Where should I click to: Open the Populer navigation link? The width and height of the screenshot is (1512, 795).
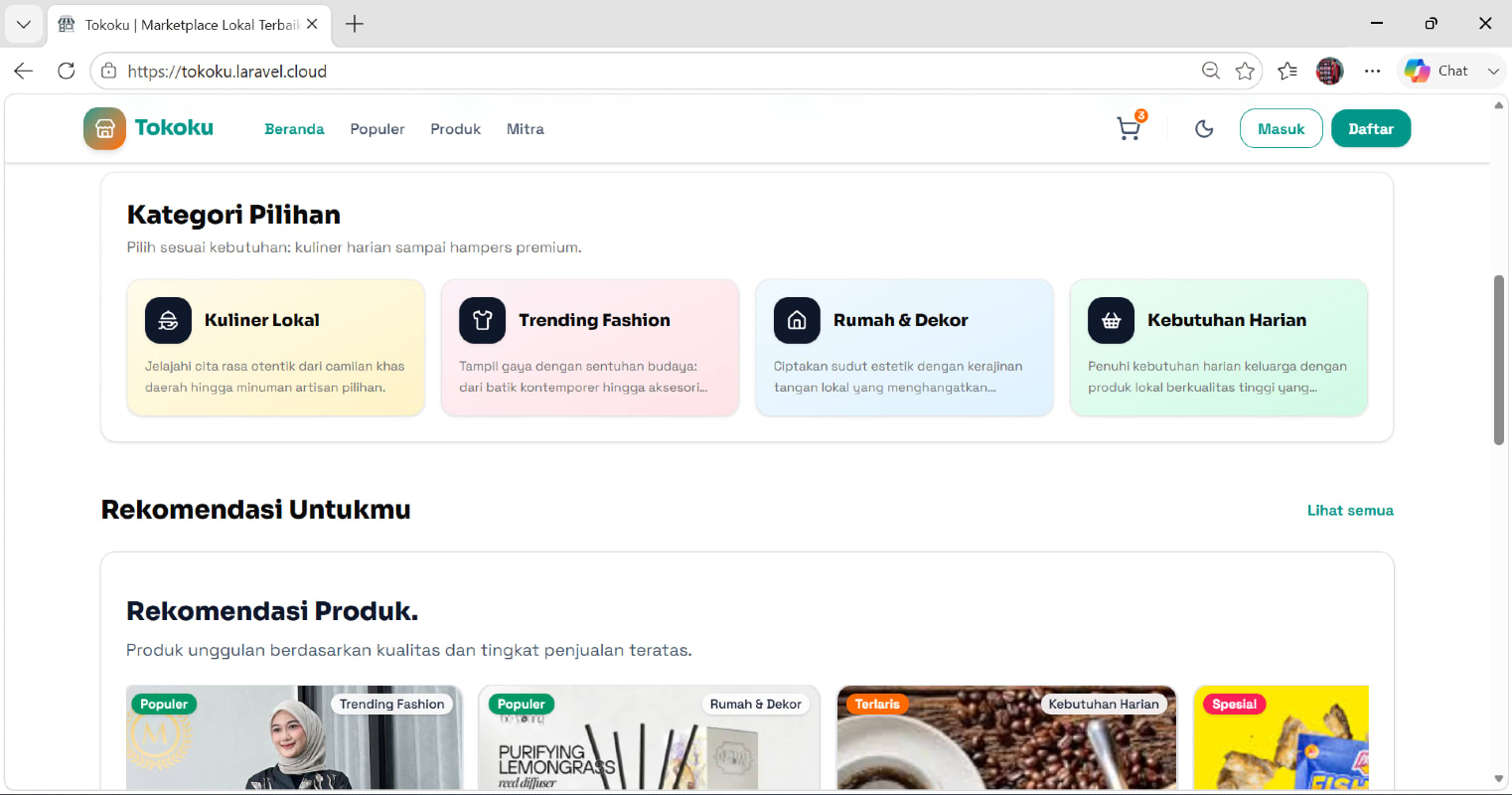[x=378, y=129]
